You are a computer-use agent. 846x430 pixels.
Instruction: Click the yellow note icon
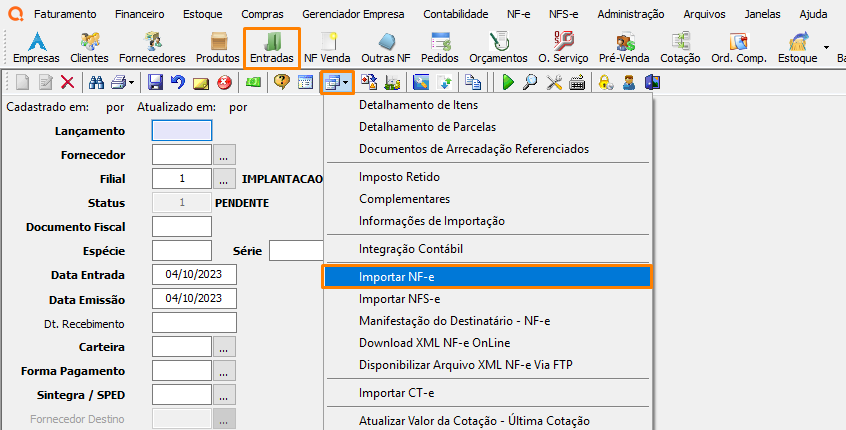tap(201, 83)
